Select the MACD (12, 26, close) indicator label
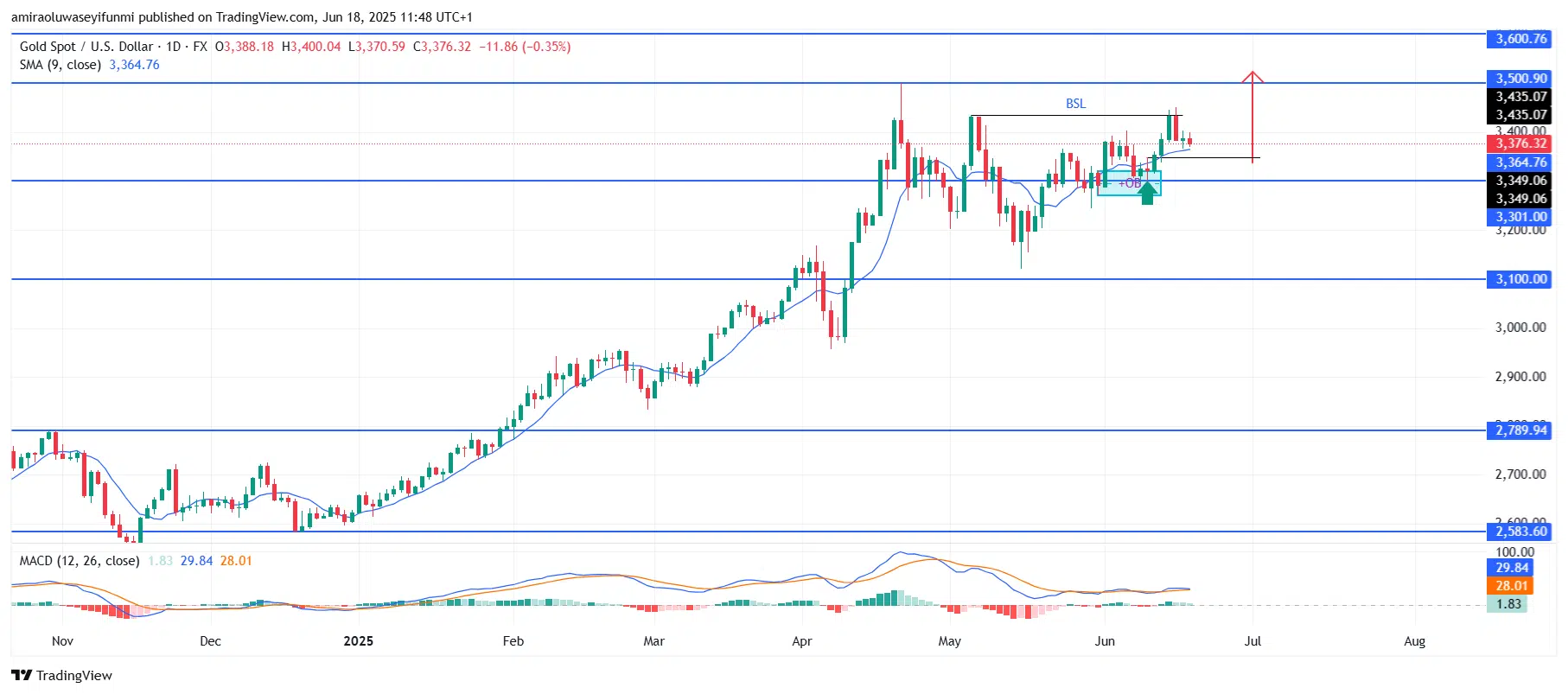1568x694 pixels. click(x=80, y=561)
